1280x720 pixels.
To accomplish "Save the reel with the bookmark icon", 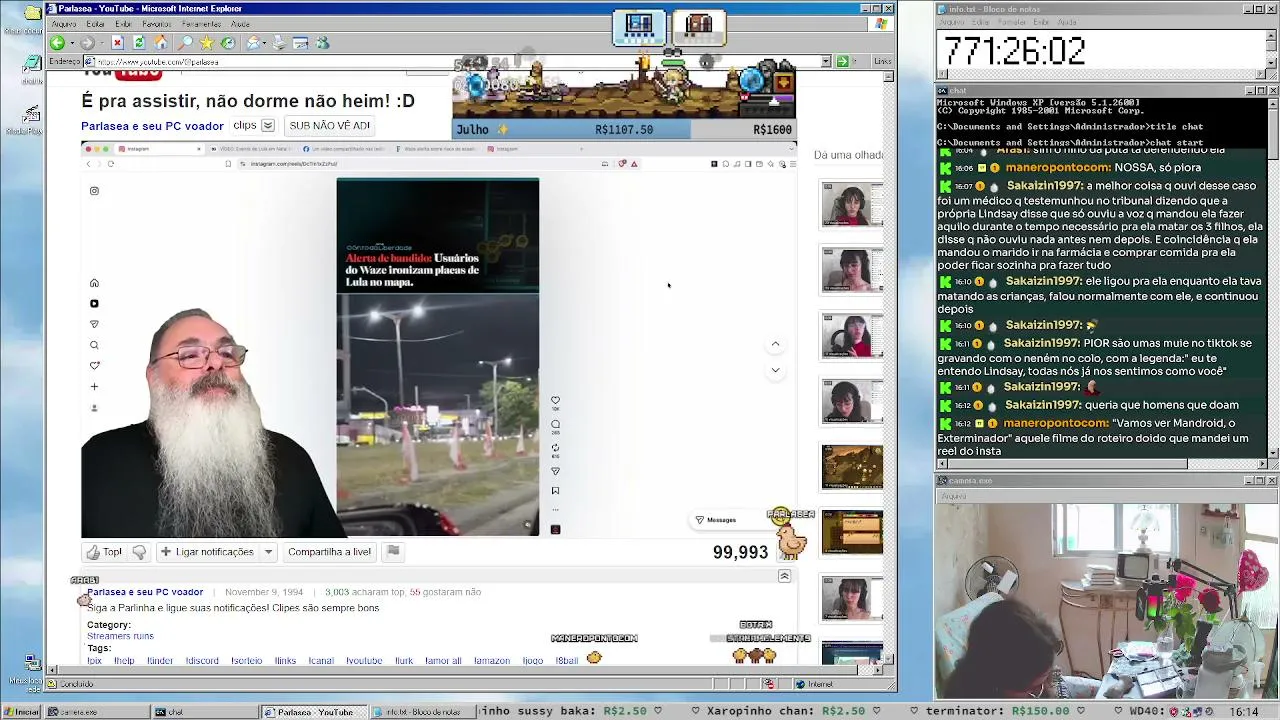I will pos(555,491).
